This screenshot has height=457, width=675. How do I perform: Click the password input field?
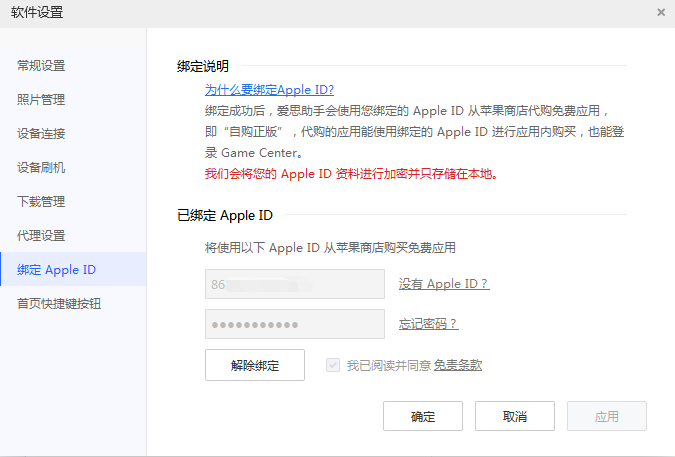pyautogui.click(x=294, y=324)
